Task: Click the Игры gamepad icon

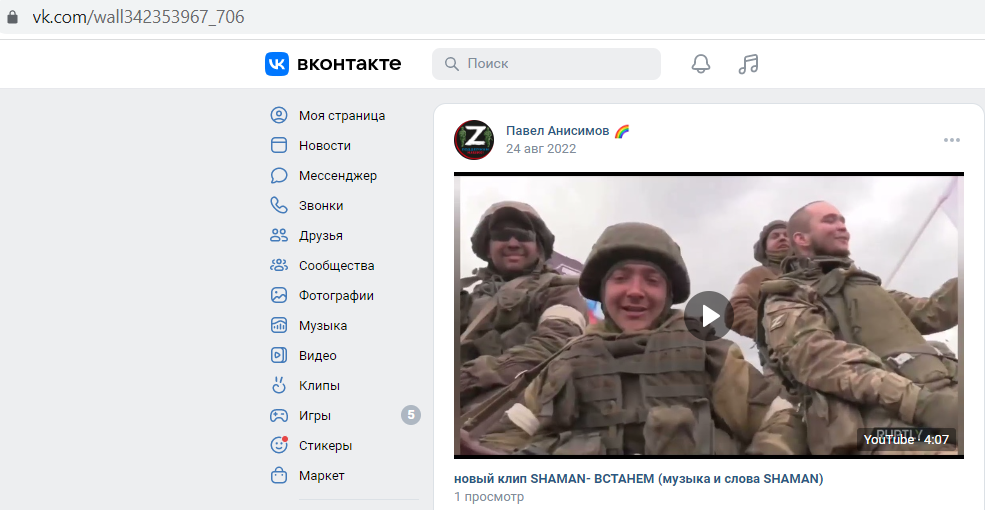Action: [x=278, y=416]
